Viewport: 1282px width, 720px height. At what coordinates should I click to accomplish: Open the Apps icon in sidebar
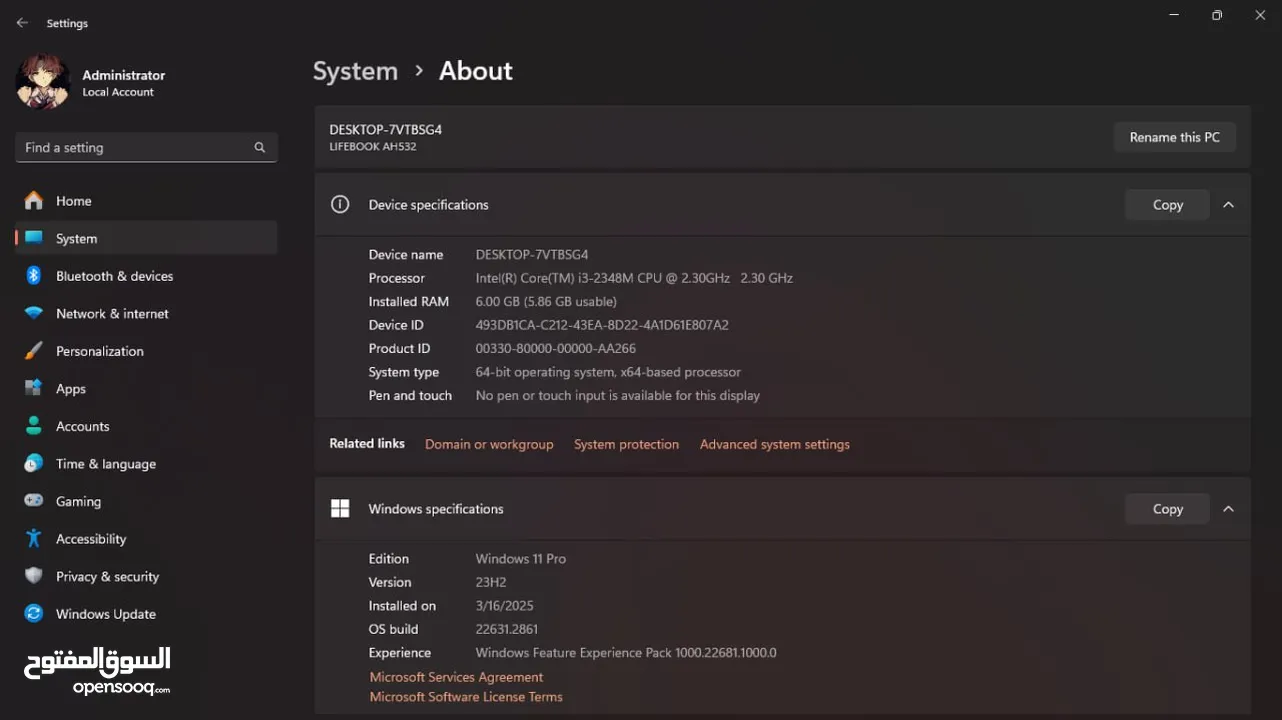34,388
